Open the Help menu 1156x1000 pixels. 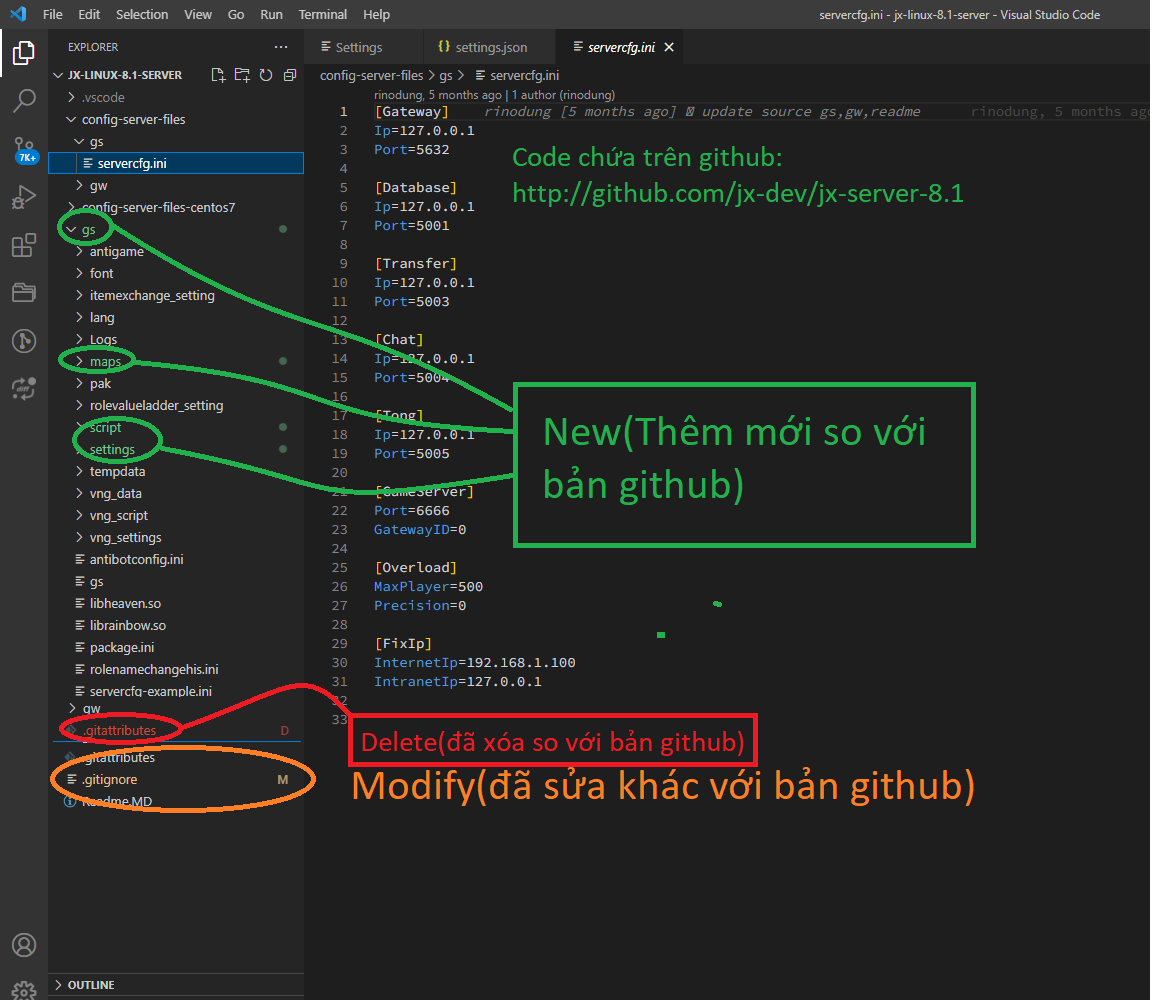pyautogui.click(x=376, y=14)
